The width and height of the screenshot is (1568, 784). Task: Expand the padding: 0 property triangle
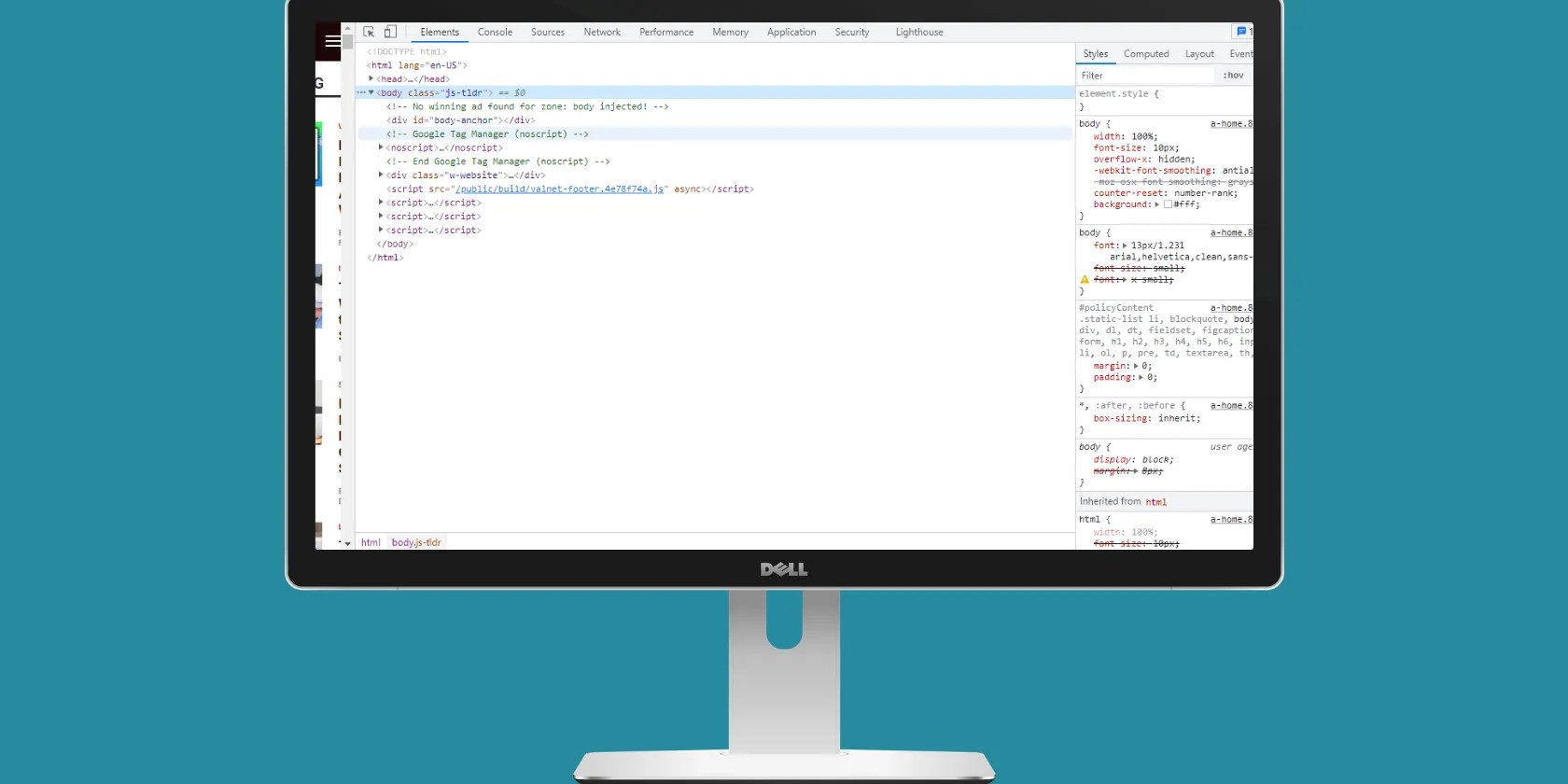point(1141,377)
